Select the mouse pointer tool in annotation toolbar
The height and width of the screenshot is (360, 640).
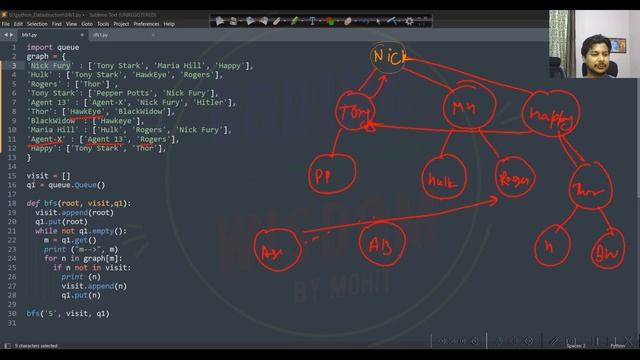click(378, 21)
